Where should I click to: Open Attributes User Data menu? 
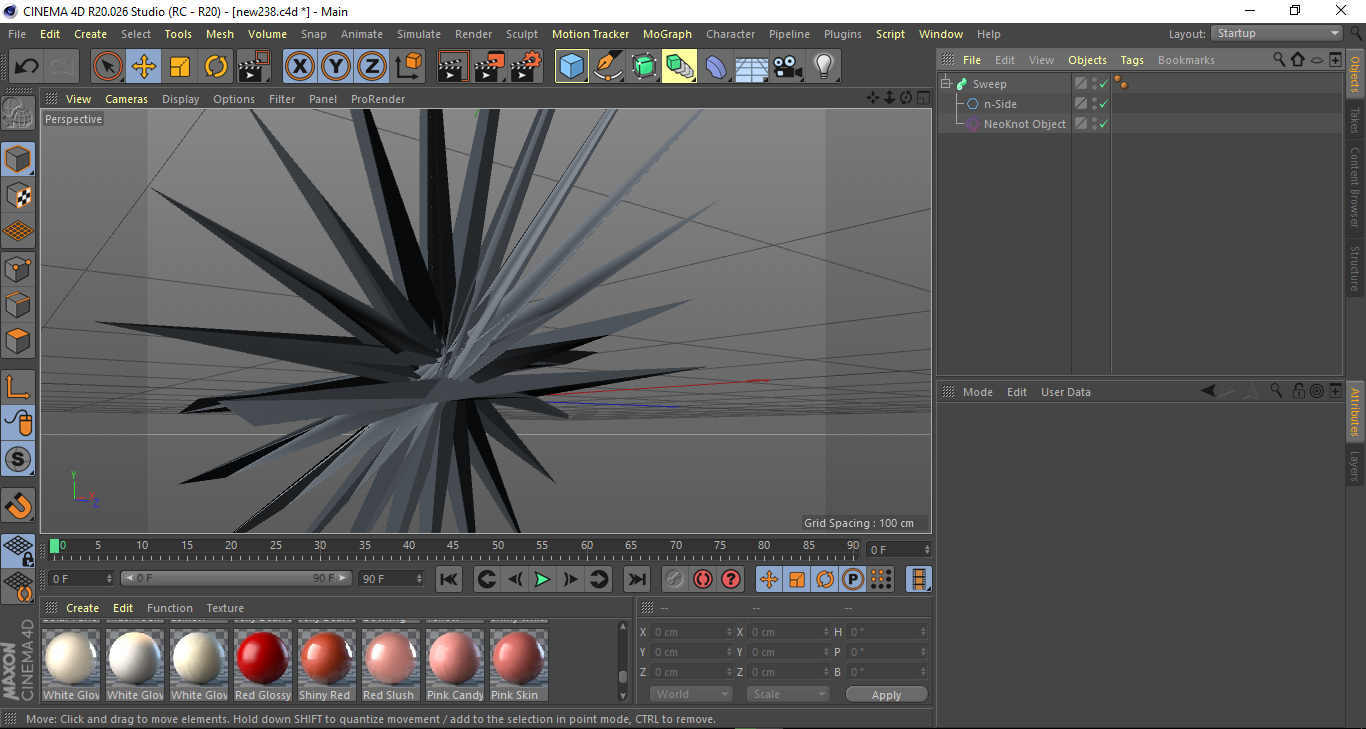tap(1066, 392)
